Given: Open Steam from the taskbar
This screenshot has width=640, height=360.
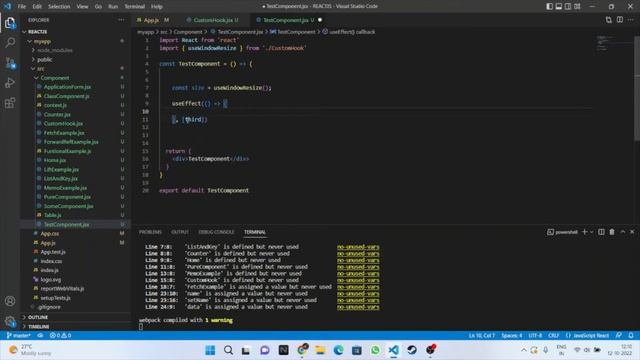Looking at the screenshot, I should (x=412, y=350).
